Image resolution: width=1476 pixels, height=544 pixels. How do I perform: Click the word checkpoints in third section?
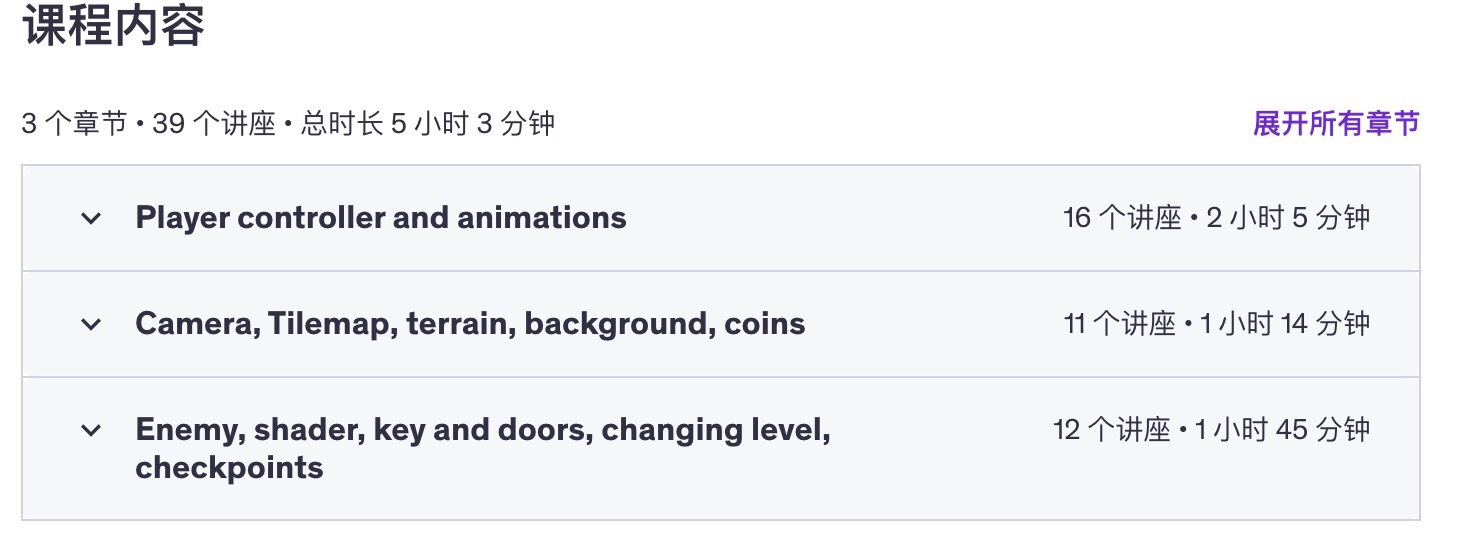(x=229, y=468)
